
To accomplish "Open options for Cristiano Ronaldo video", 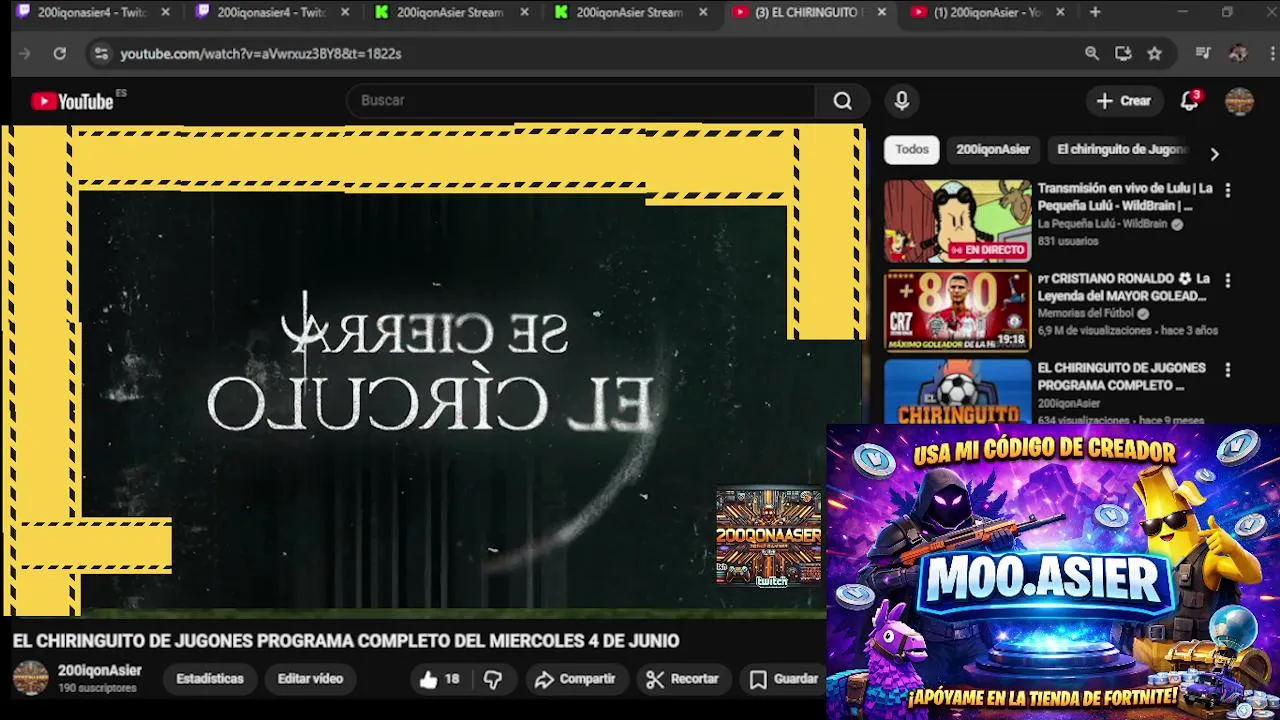I will point(1227,281).
